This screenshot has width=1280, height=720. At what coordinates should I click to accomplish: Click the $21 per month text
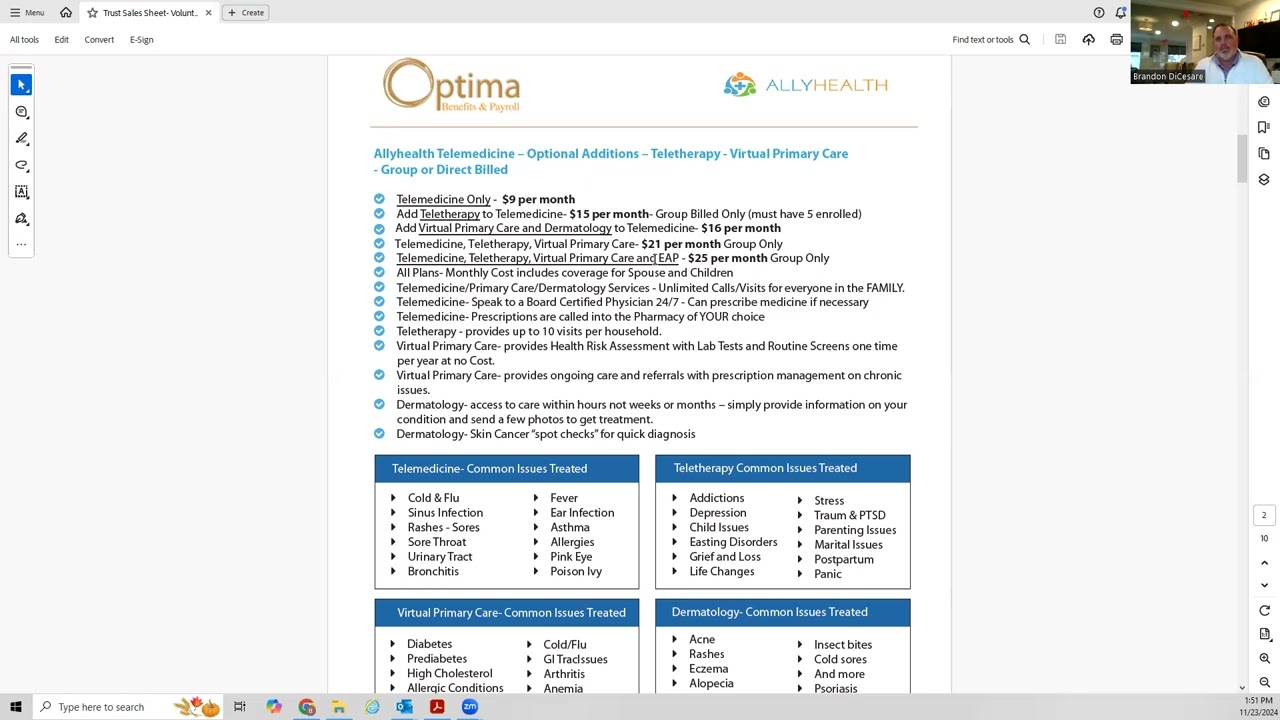[x=681, y=244]
